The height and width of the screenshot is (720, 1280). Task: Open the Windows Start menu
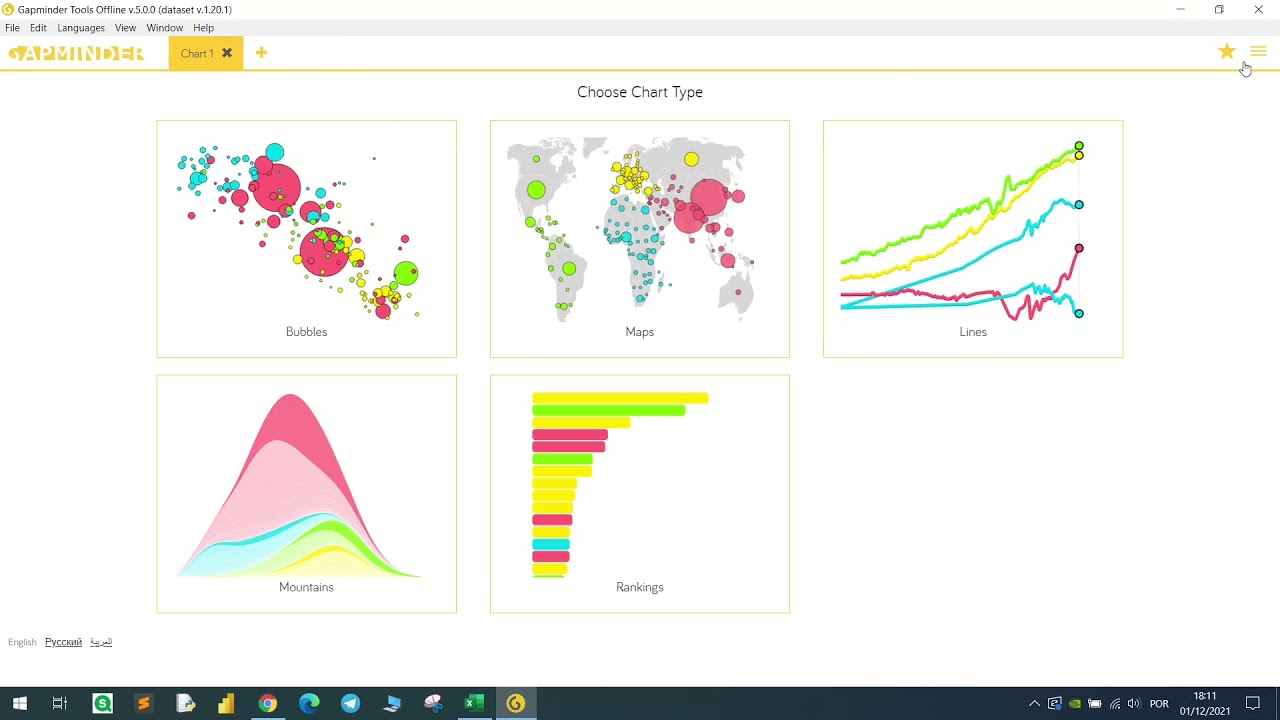[x=19, y=704]
